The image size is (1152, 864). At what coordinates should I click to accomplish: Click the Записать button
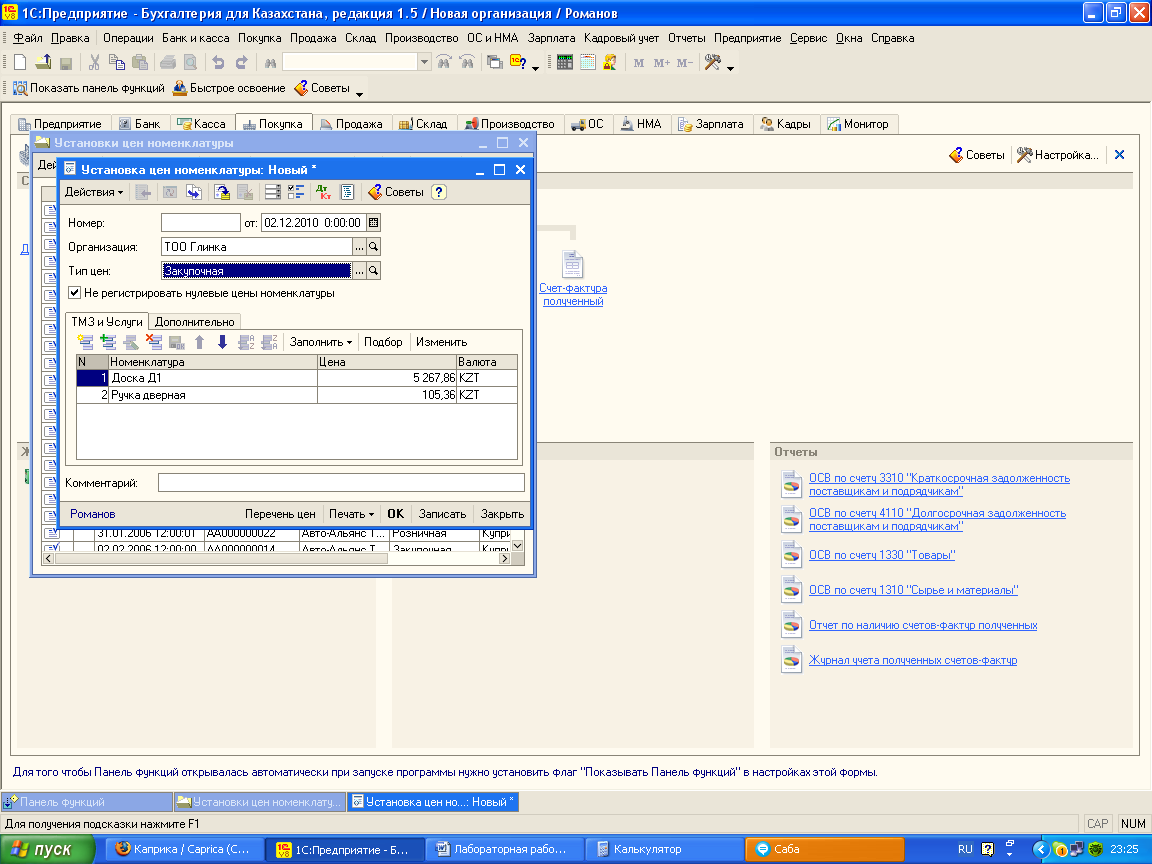point(442,514)
